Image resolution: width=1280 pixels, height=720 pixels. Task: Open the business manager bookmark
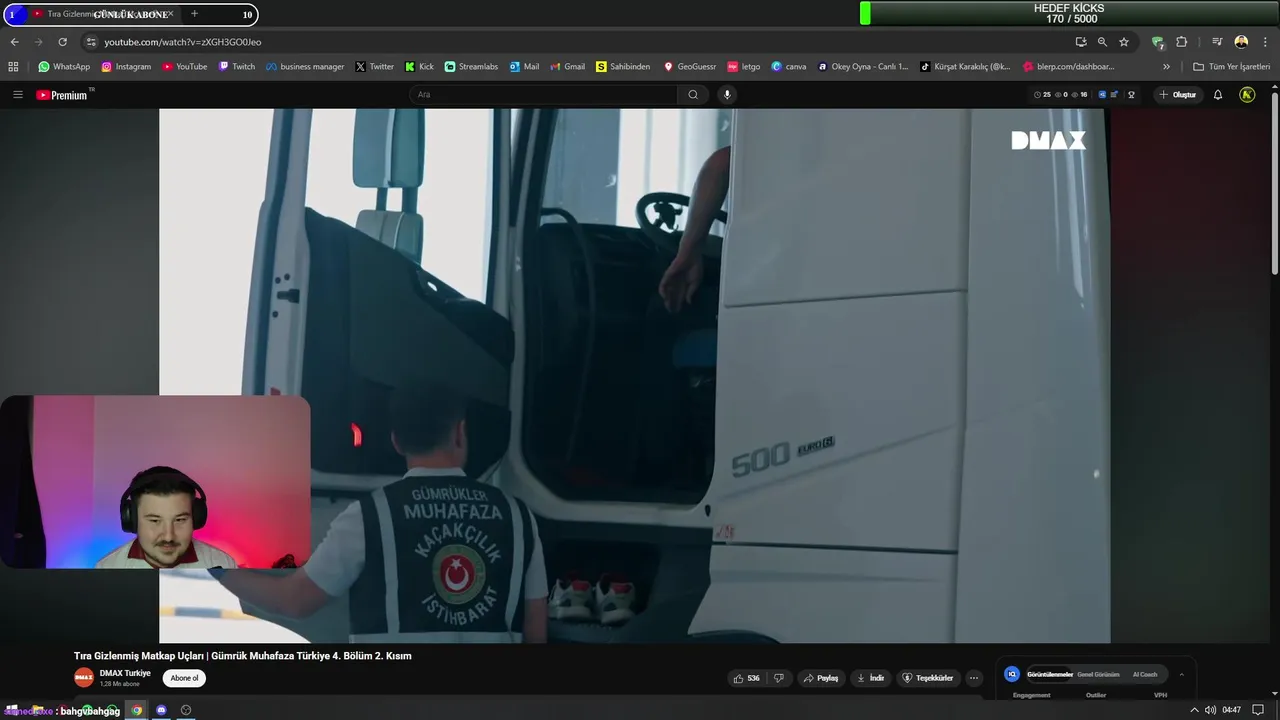tap(305, 67)
